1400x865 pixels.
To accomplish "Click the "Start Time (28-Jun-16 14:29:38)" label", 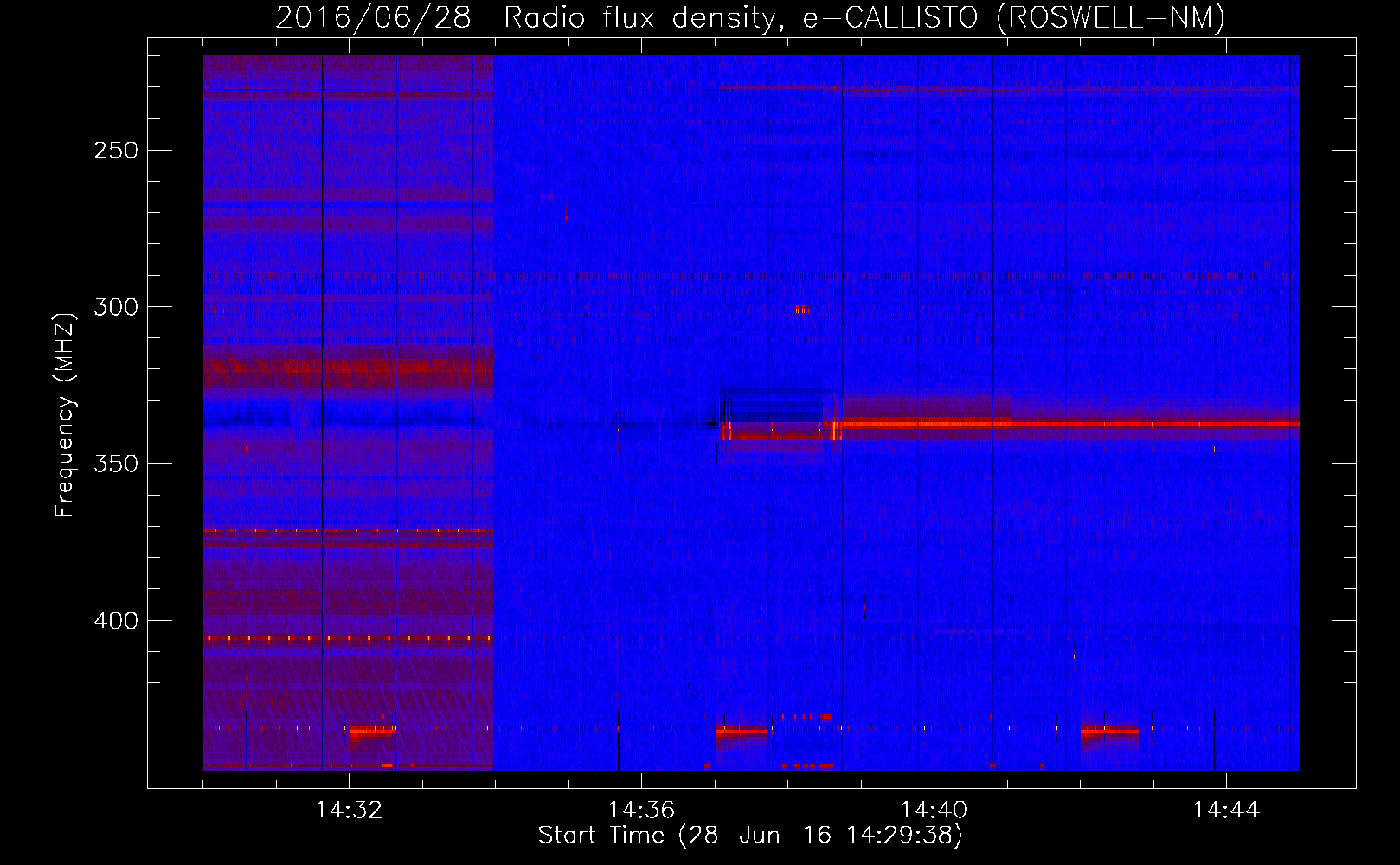I will click(750, 836).
